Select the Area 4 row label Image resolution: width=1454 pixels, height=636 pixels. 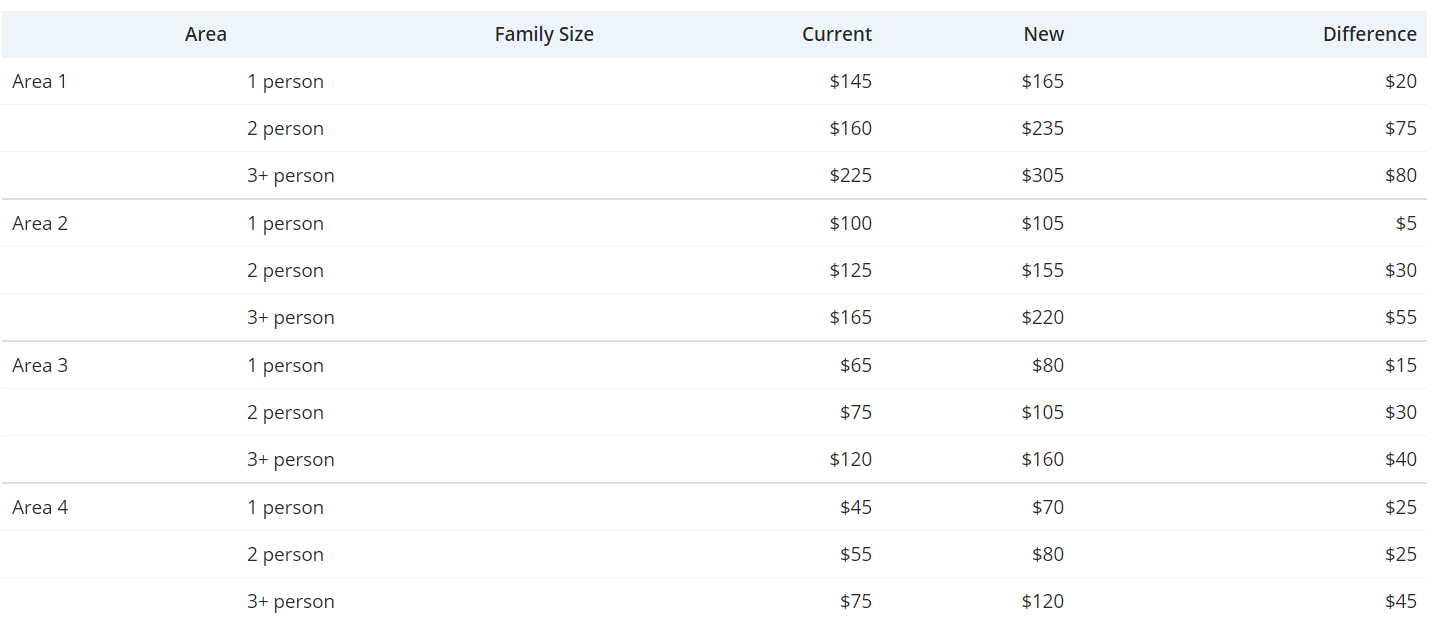(40, 507)
